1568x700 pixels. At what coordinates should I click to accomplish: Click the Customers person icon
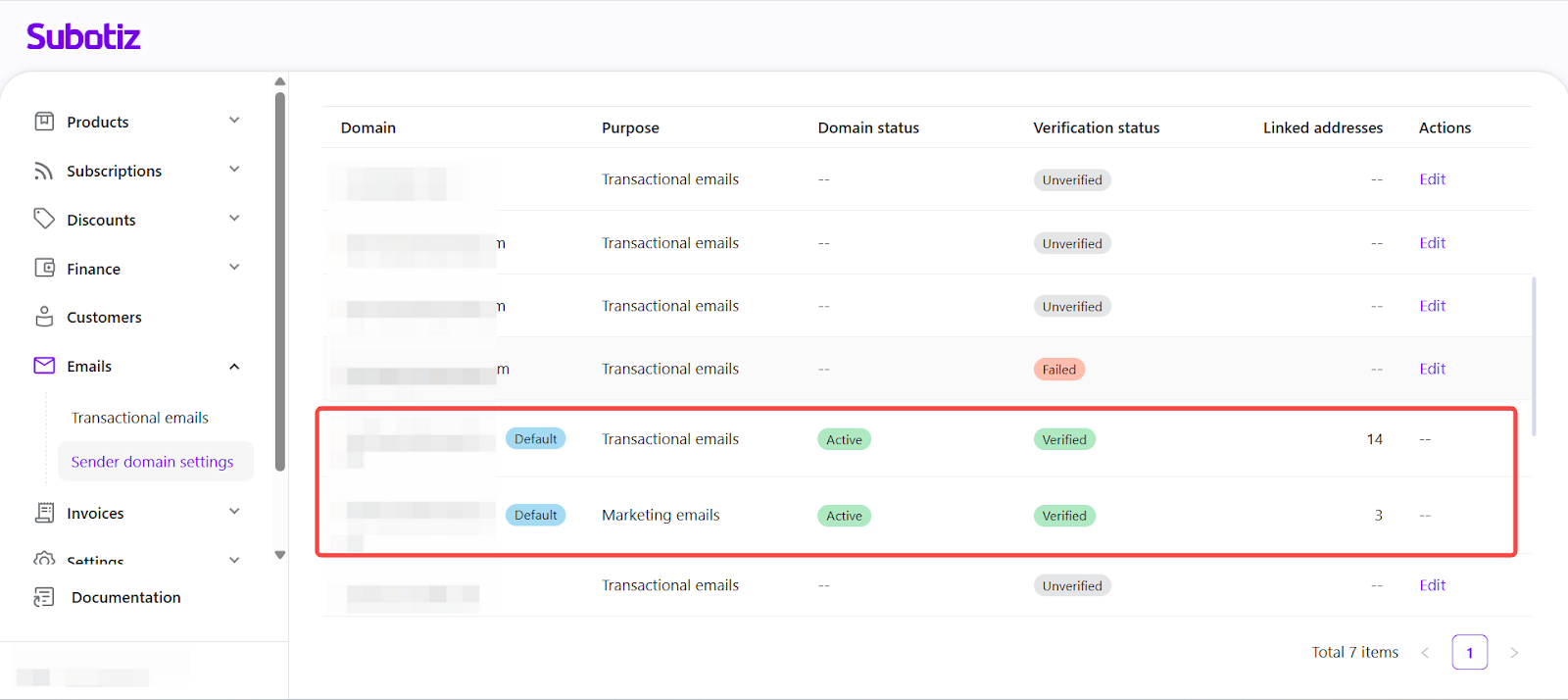pos(44,317)
